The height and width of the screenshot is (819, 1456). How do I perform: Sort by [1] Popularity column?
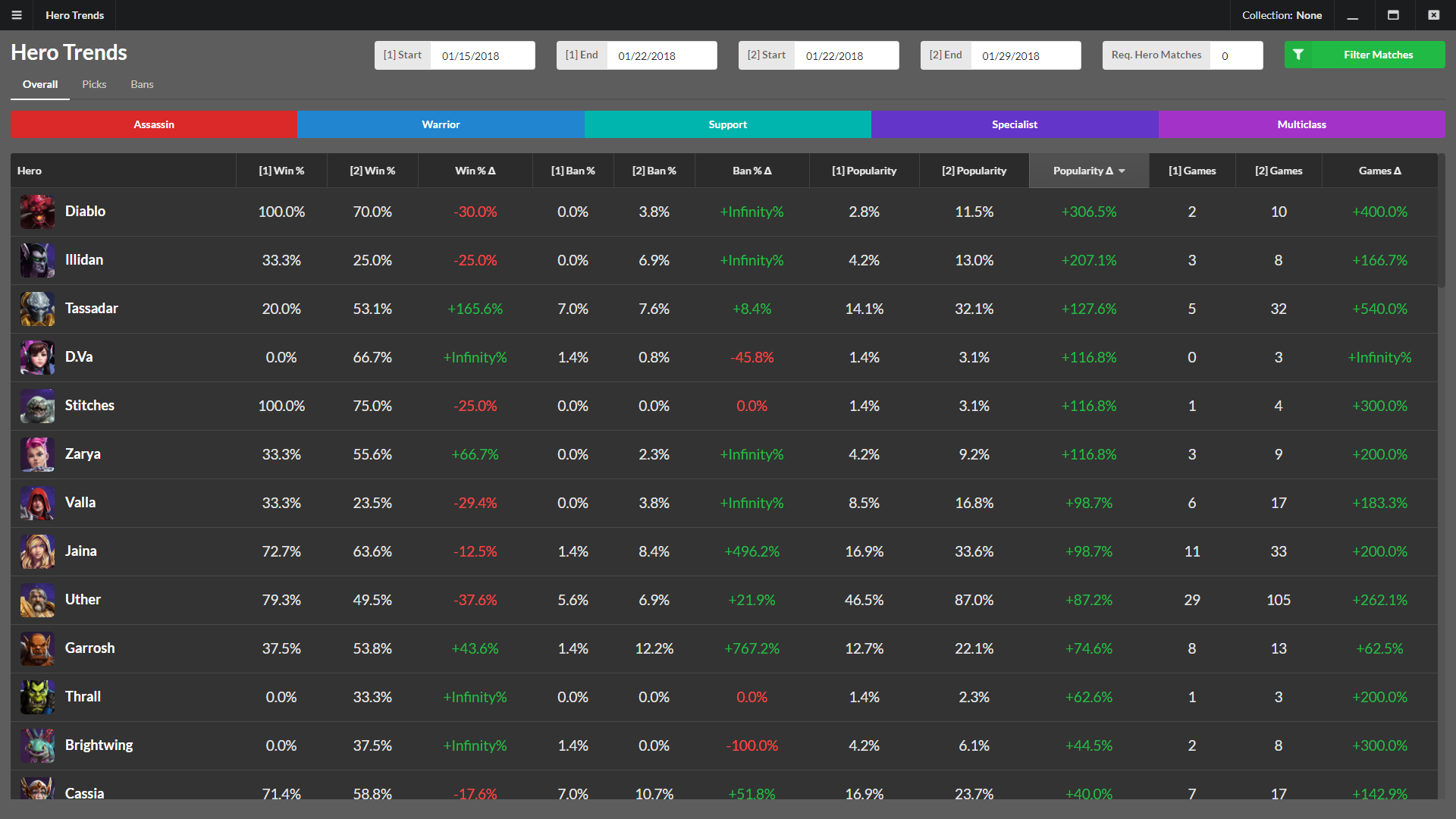coord(864,171)
